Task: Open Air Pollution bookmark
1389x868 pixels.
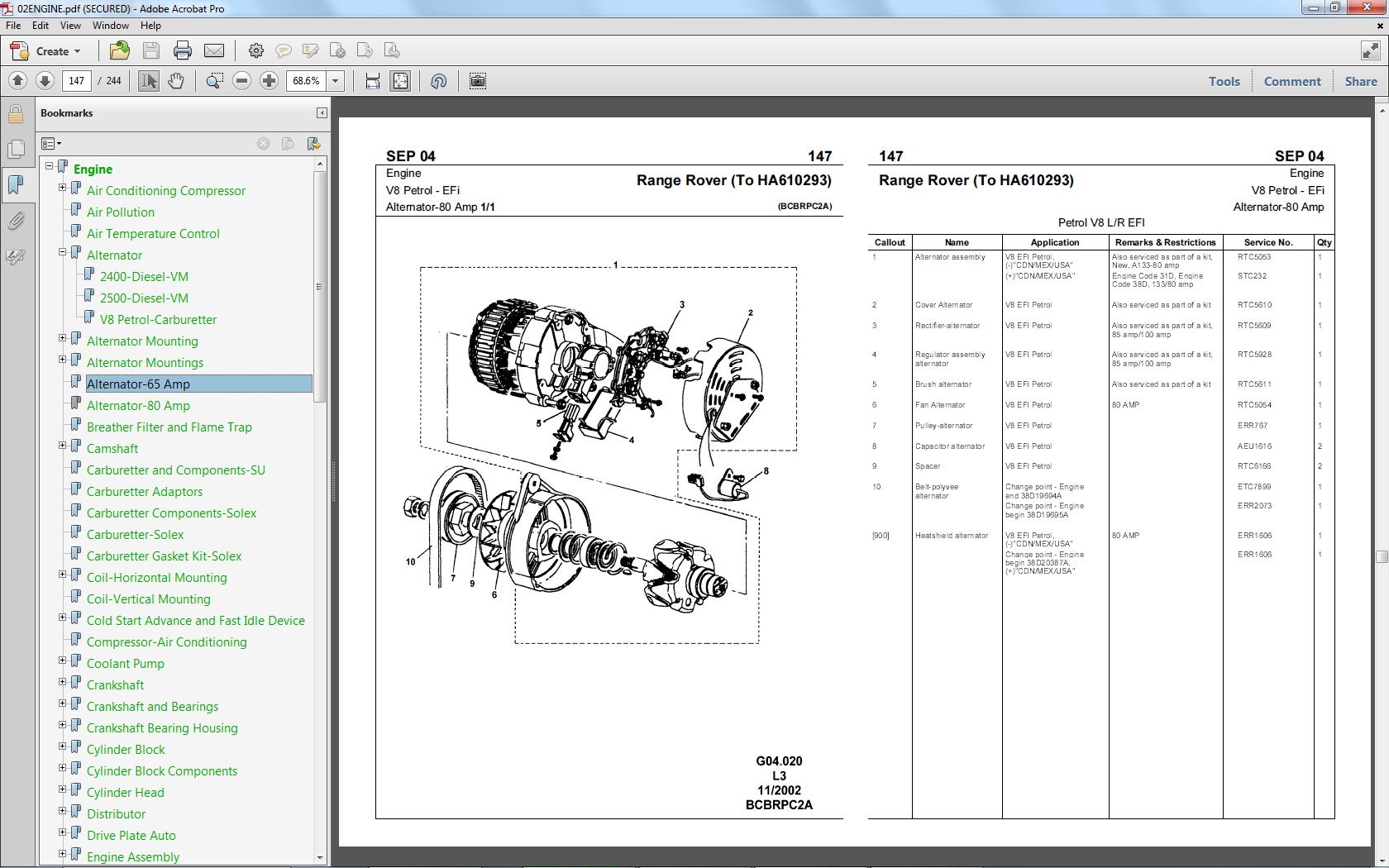Action: [x=120, y=212]
